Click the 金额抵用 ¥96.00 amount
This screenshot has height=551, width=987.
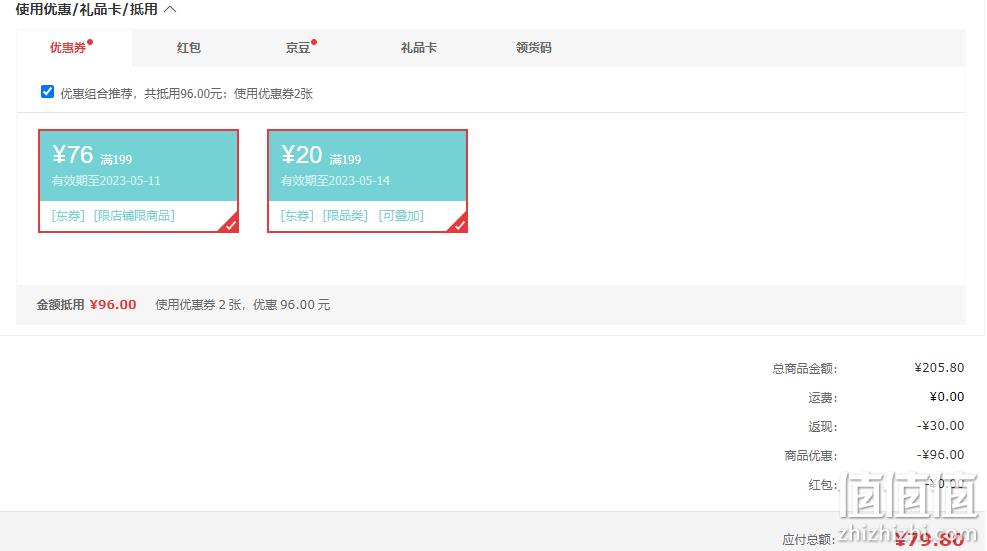(113, 305)
